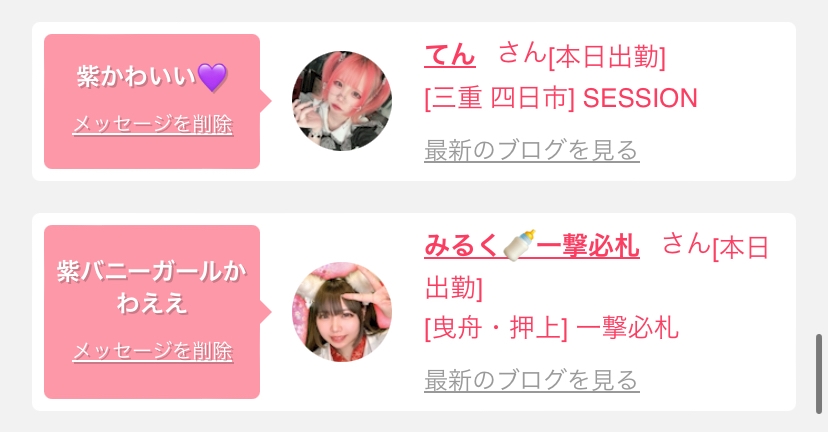View latest blog for みるく
828x432 pixels.
click(x=532, y=380)
